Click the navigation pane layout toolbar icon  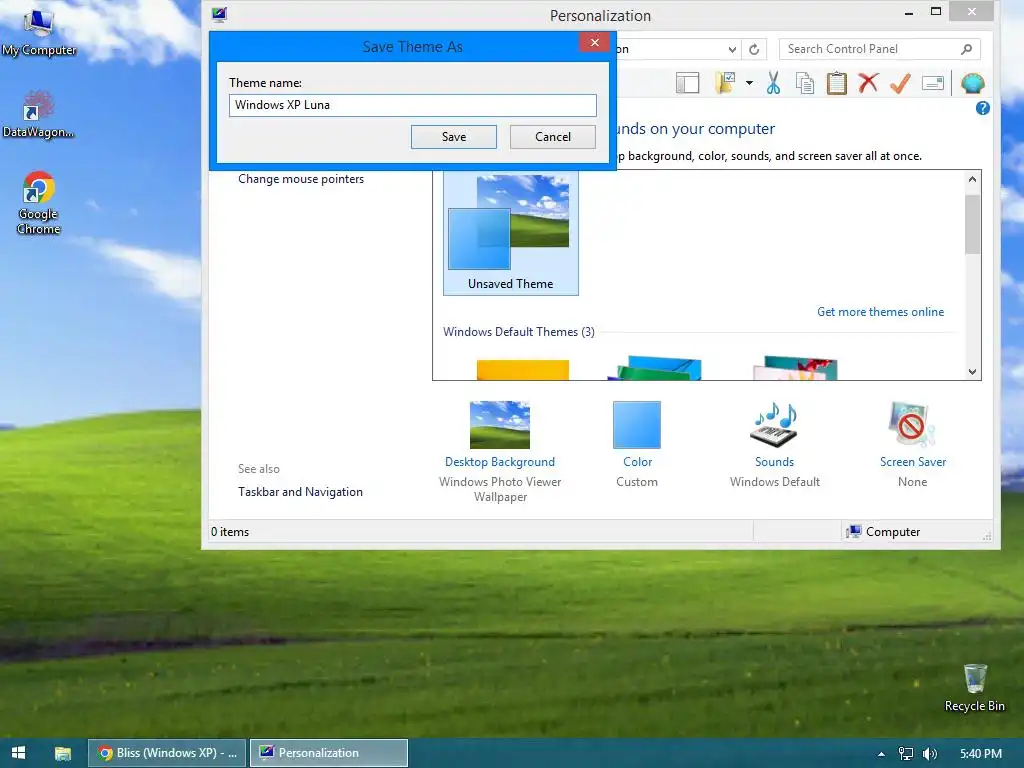coord(687,83)
